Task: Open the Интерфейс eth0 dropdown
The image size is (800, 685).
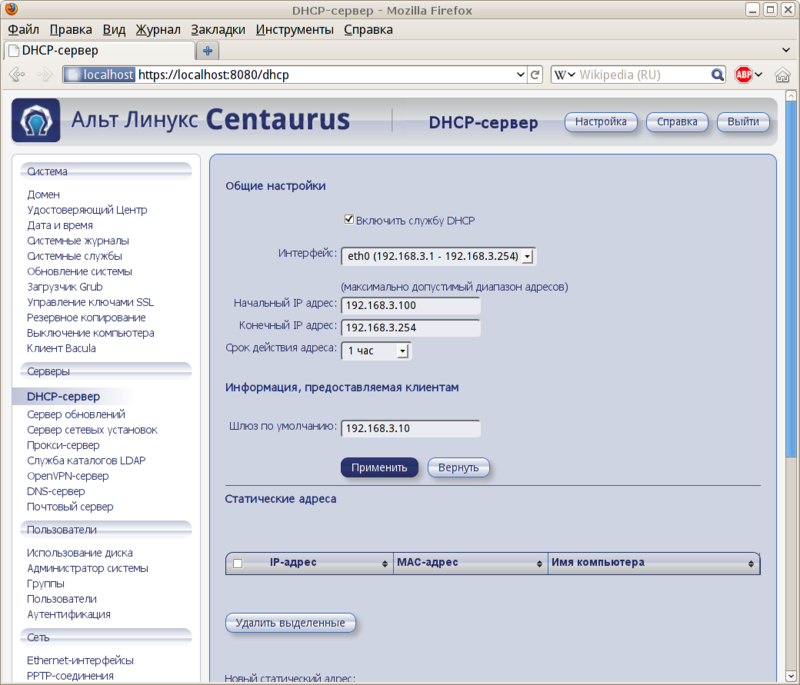Action: [x=438, y=256]
